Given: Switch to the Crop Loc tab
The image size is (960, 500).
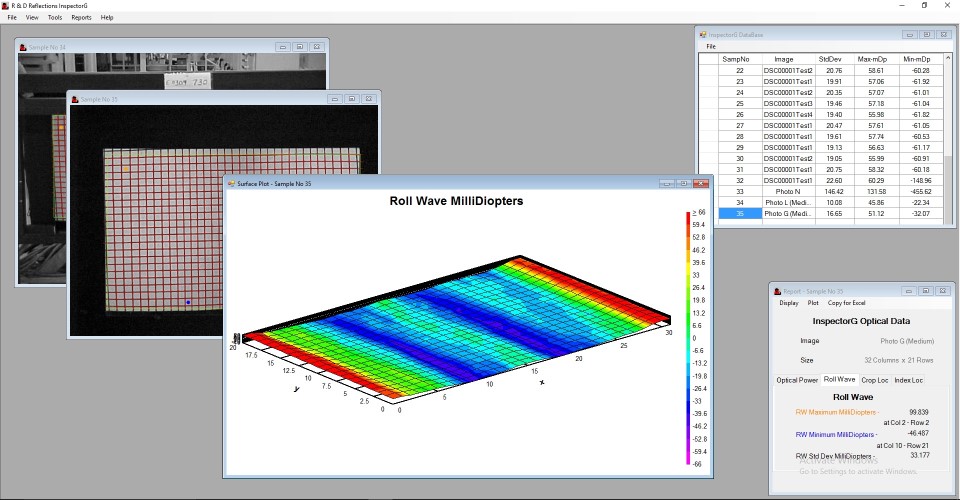Looking at the screenshot, I should pyautogui.click(x=874, y=380).
